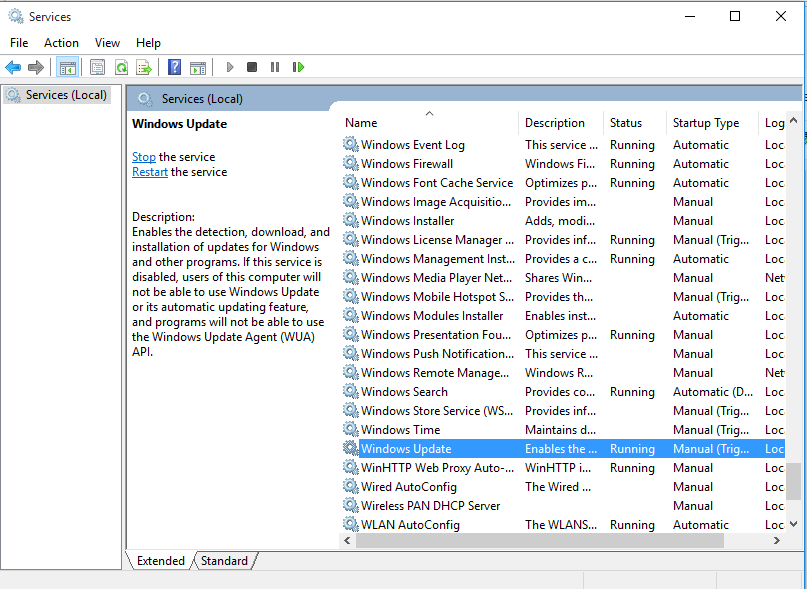Click the Stop the service link
The width and height of the screenshot is (807, 589).
pos(144,157)
